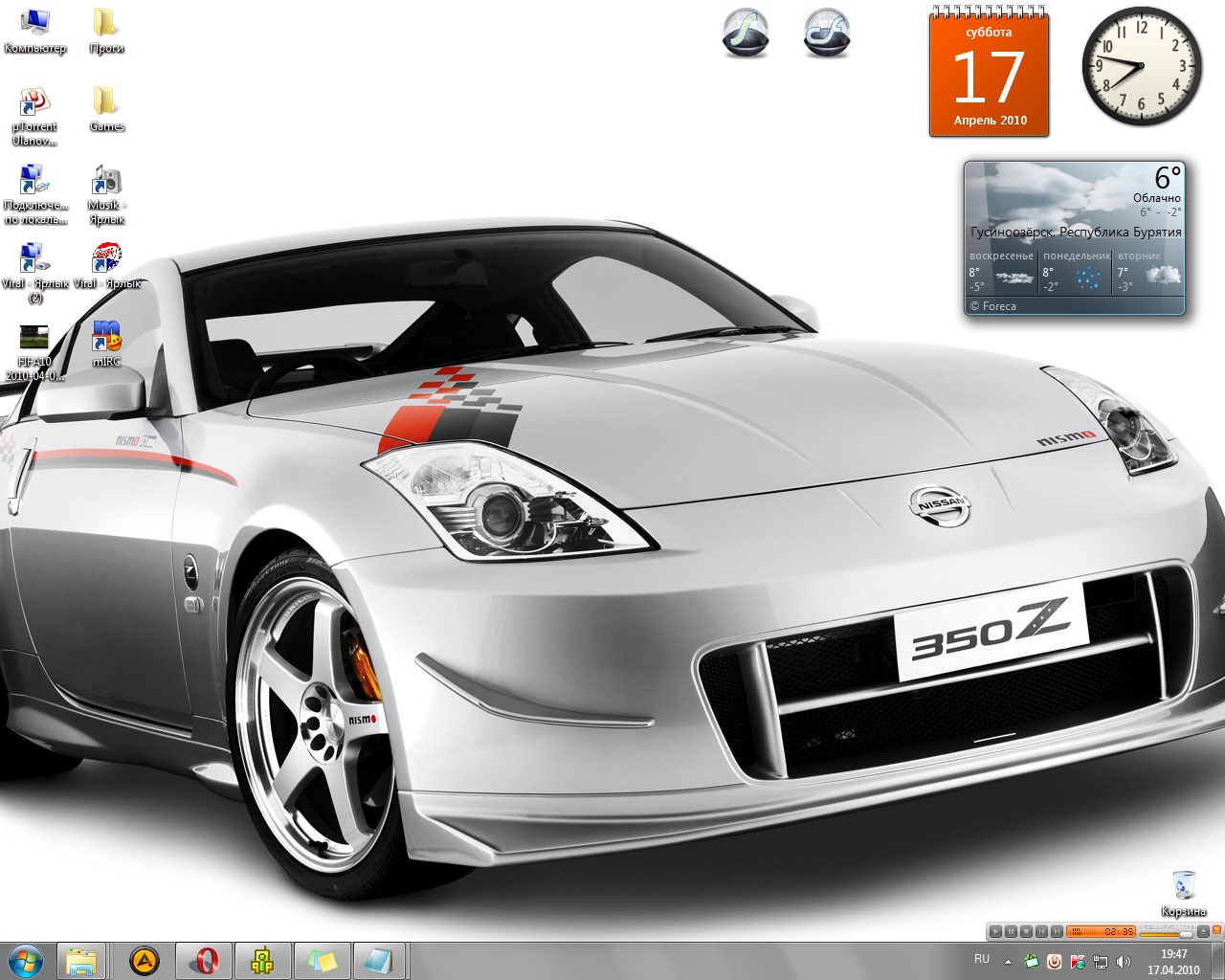Screen dimensions: 1225x980
Task: Show hidden system tray icons
Action: (1008, 961)
